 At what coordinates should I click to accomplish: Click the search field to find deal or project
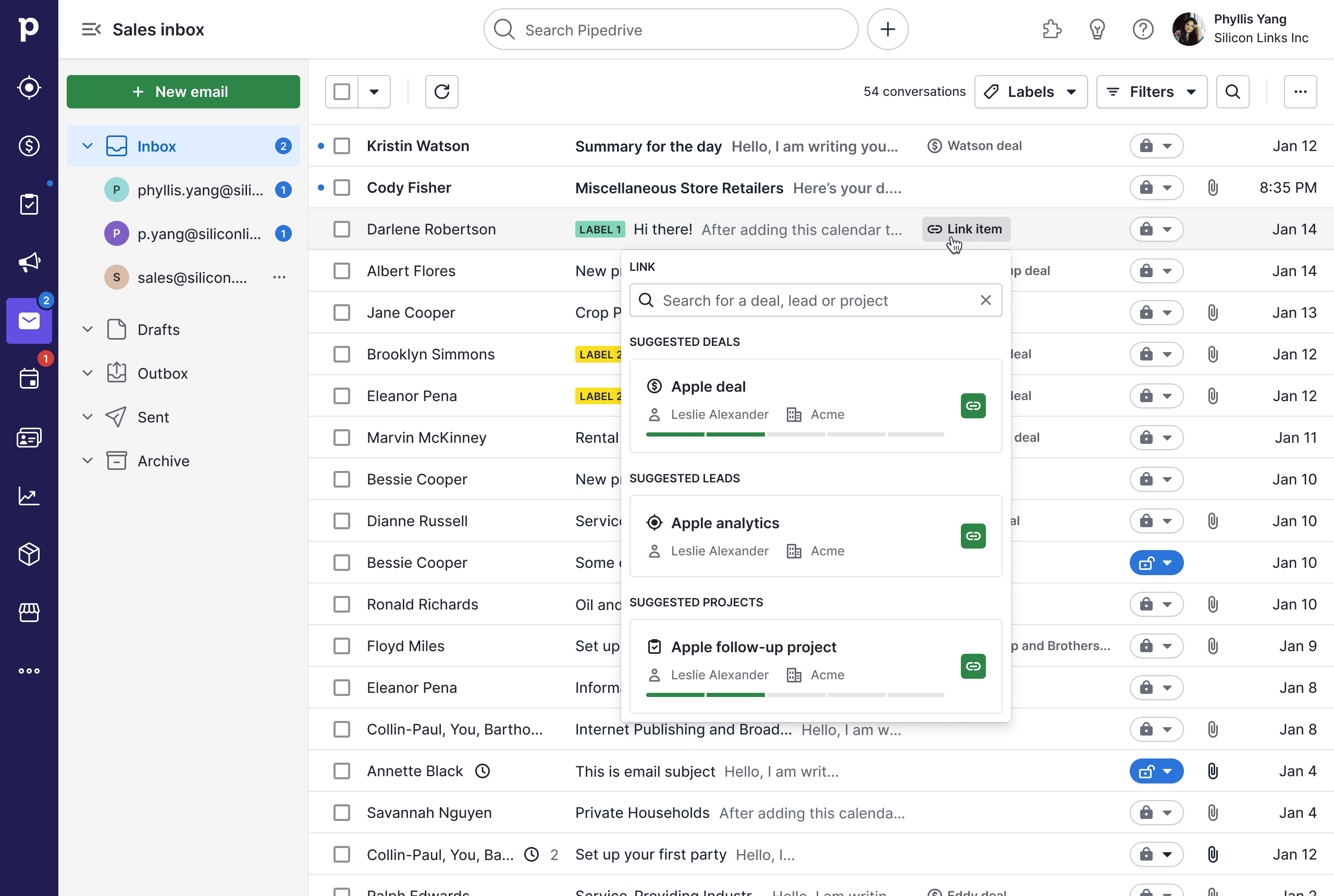815,300
